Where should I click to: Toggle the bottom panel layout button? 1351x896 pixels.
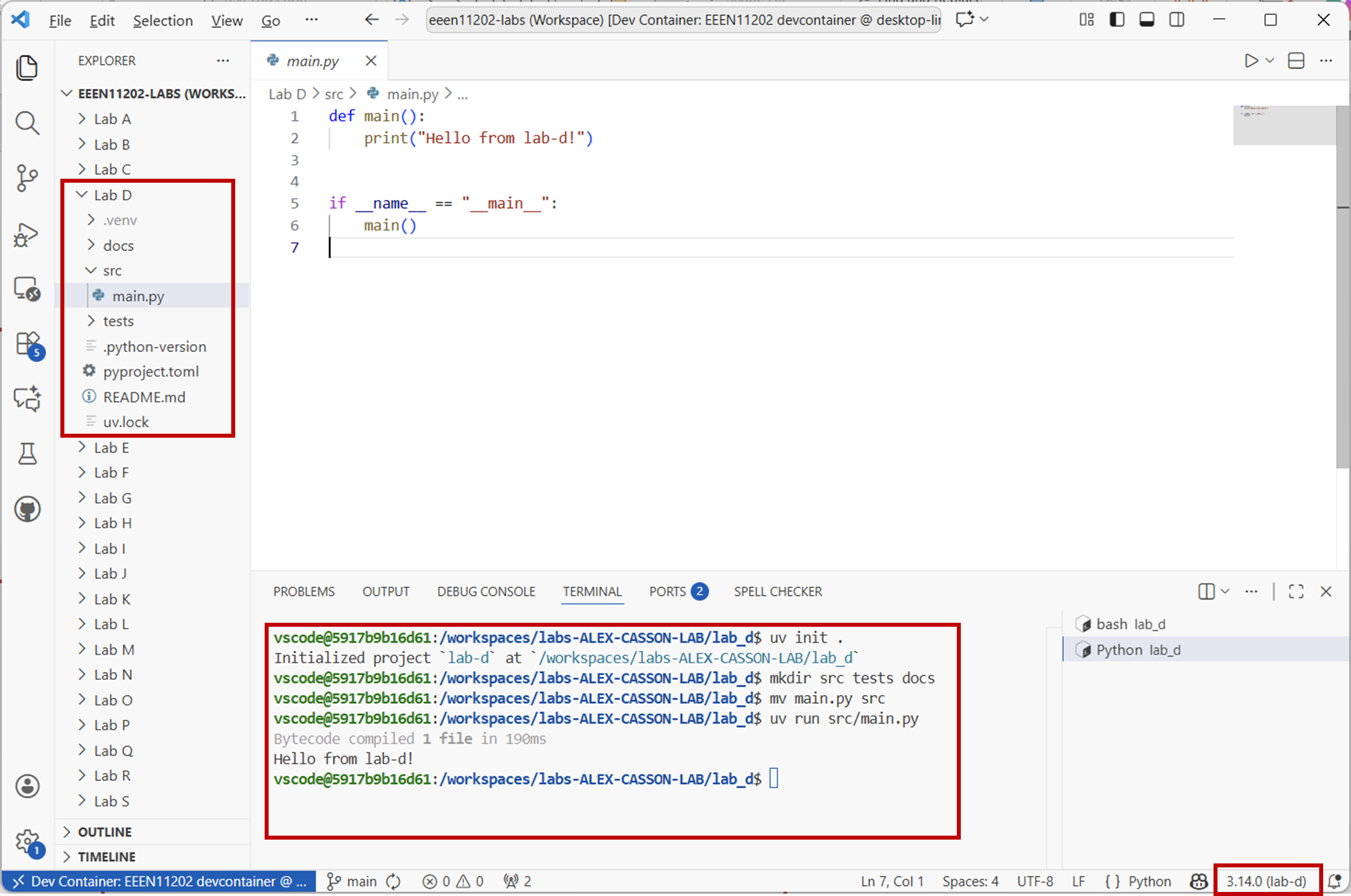pyautogui.click(x=1147, y=20)
